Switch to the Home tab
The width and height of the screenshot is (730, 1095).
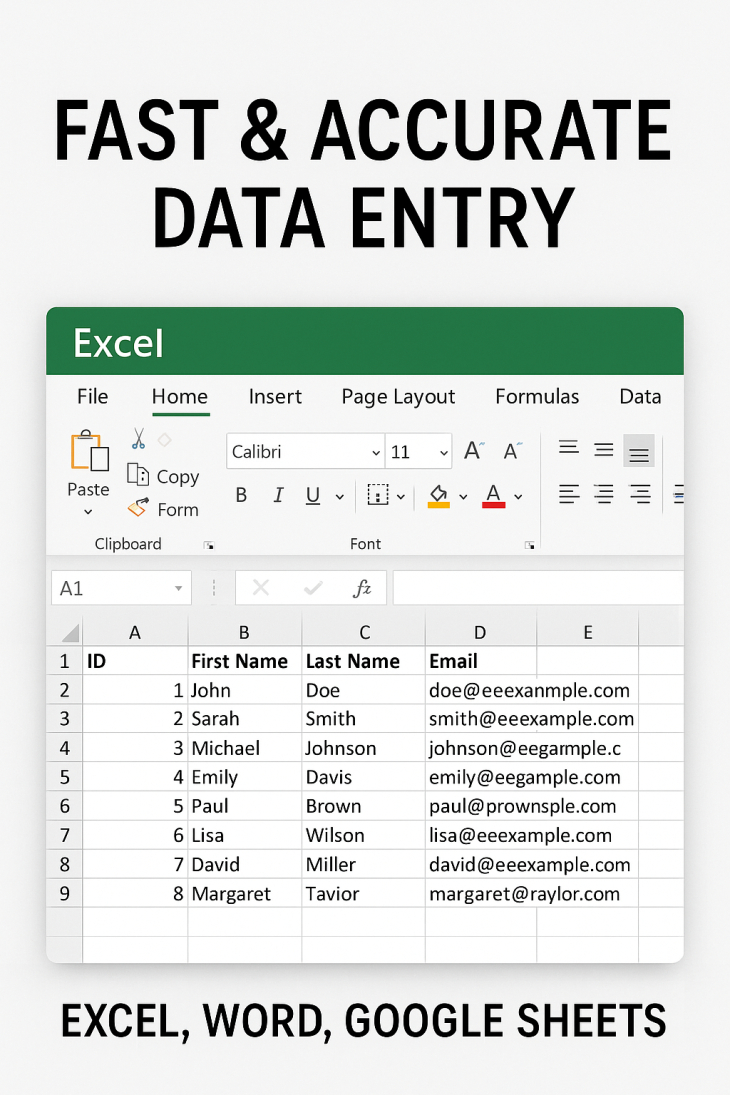[x=180, y=397]
